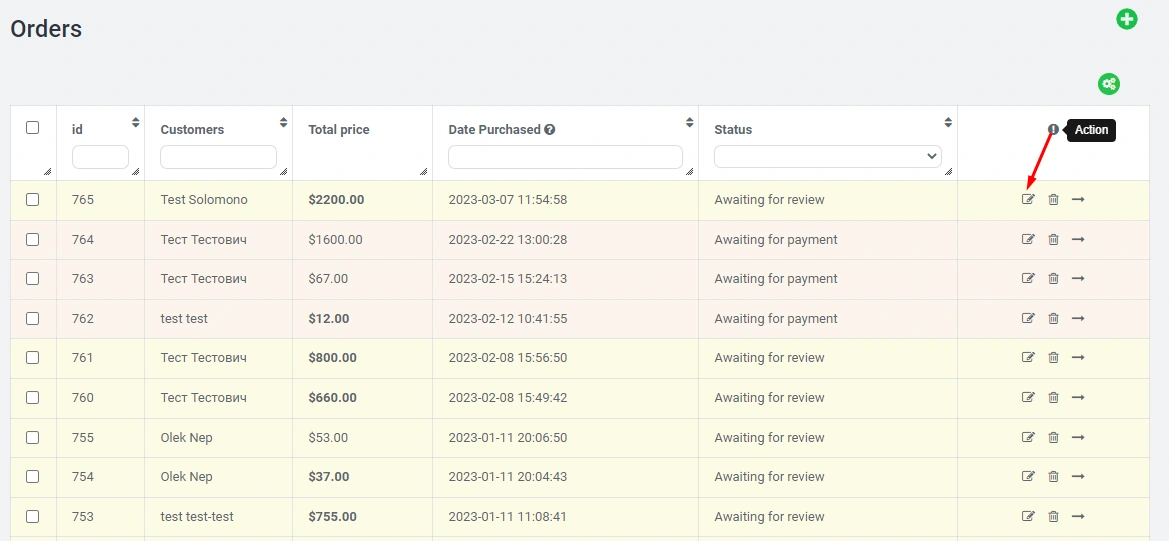Image resolution: width=1169 pixels, height=541 pixels.
Task: Edit order 761 using pencil icon
Action: point(1028,358)
